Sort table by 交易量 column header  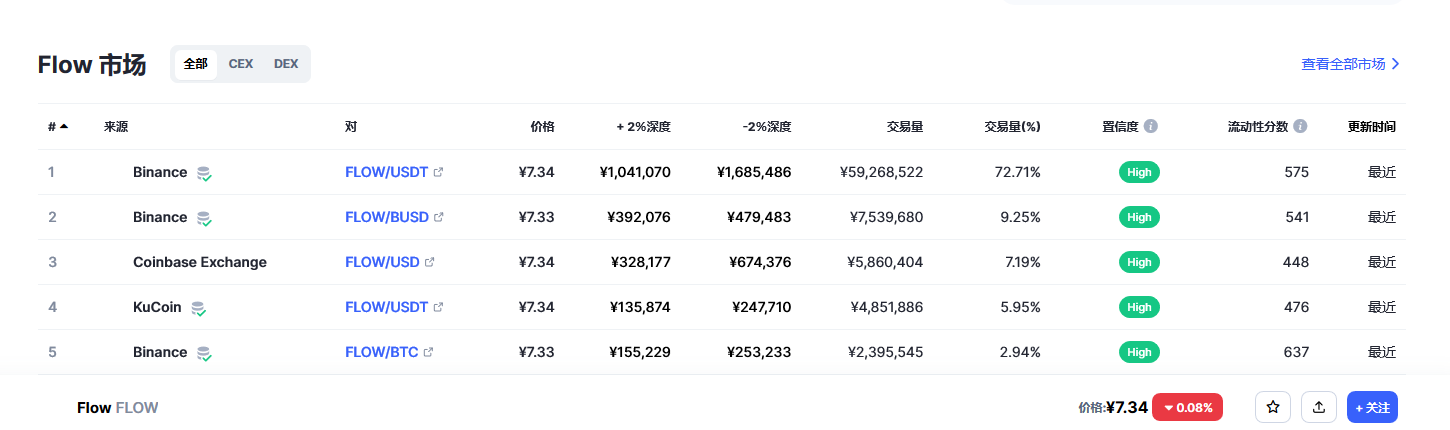(904, 127)
